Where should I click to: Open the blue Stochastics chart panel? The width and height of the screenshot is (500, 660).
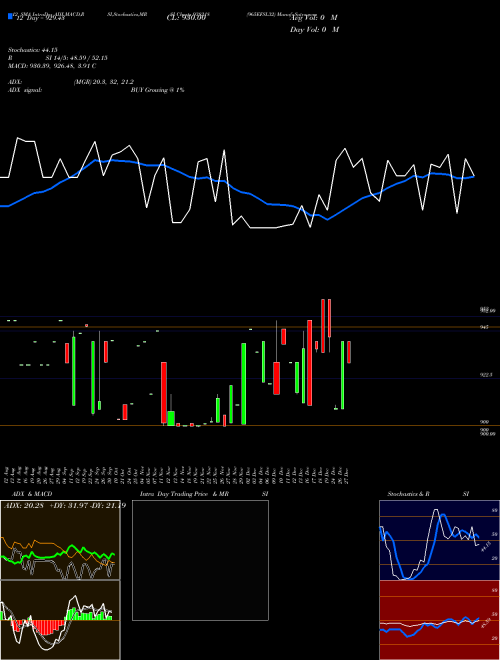(439, 540)
